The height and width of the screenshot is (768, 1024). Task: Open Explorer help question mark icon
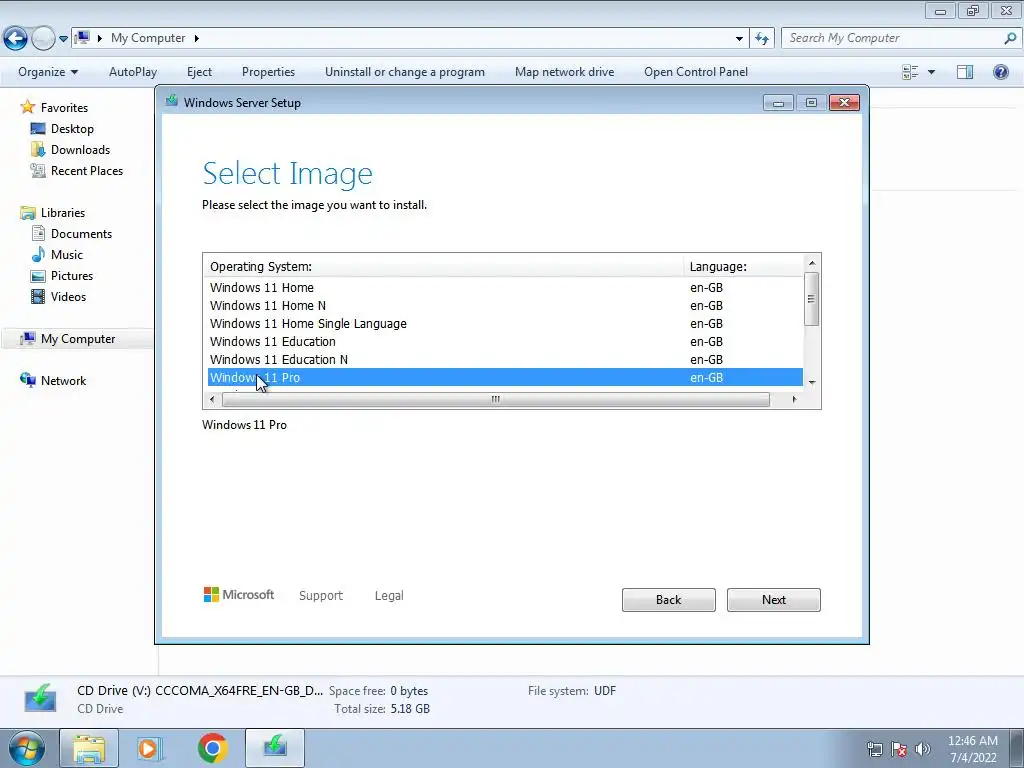pos(1000,72)
